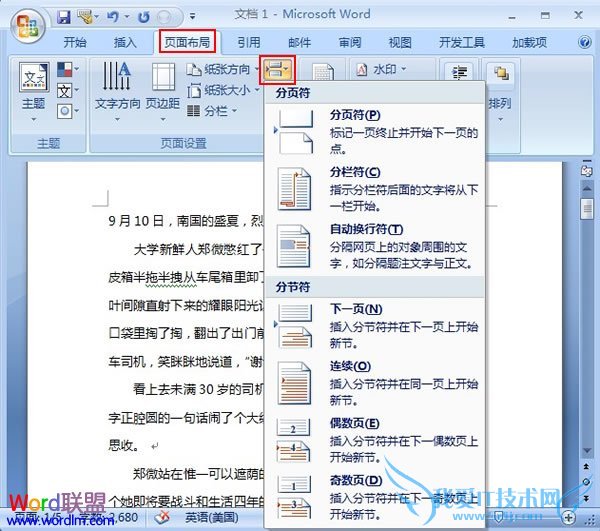Open theme effects dropdown
Screen dimensions: 600x531
tap(68, 111)
